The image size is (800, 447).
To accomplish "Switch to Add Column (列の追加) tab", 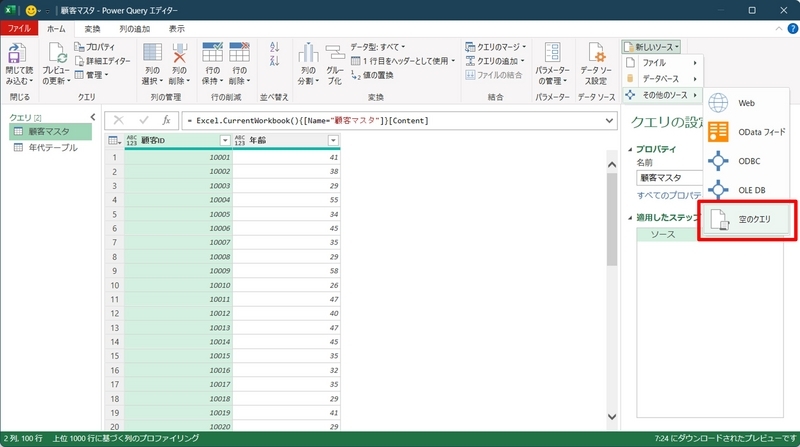I will [x=135, y=29].
